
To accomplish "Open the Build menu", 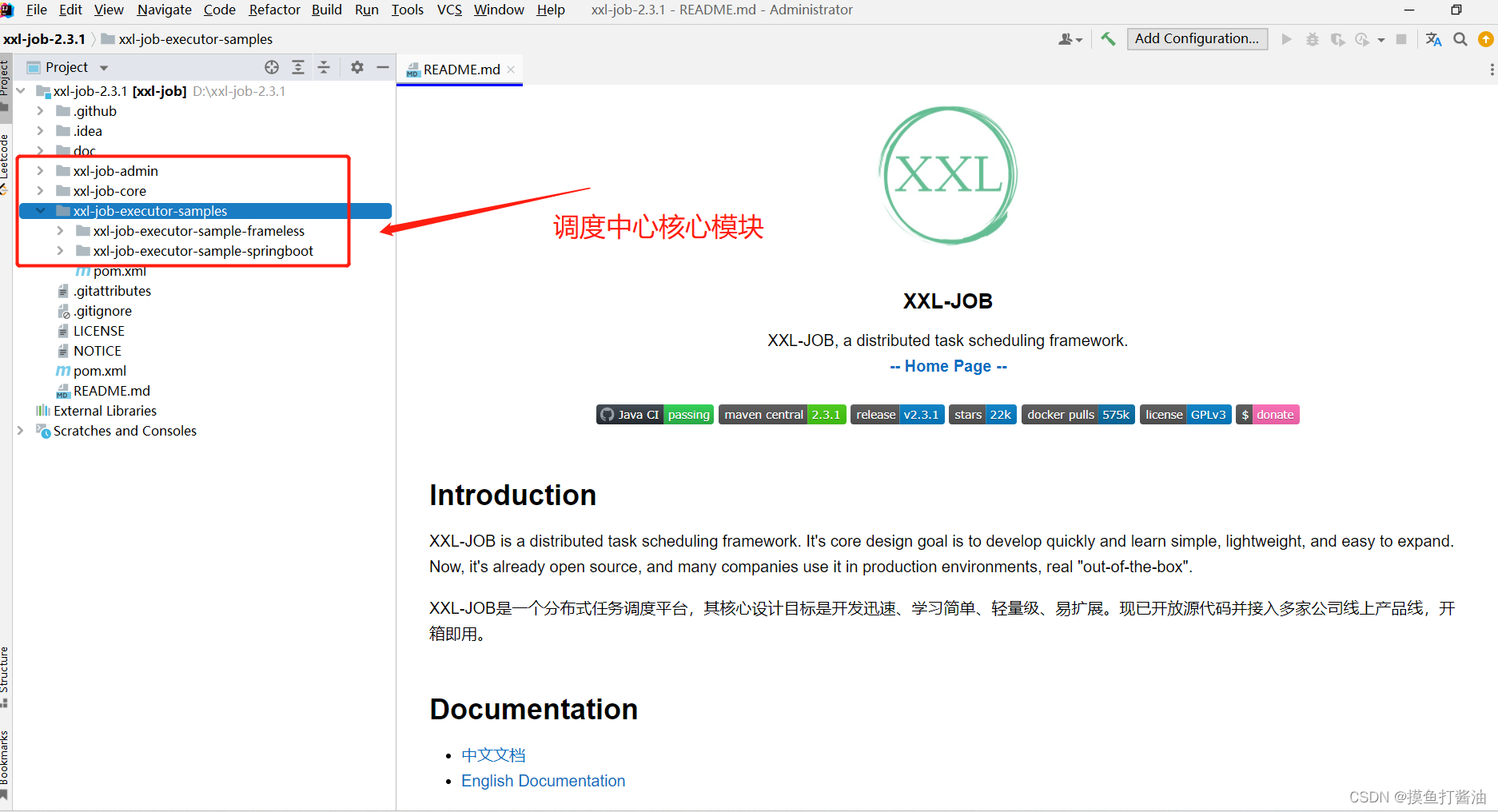I will click(327, 10).
